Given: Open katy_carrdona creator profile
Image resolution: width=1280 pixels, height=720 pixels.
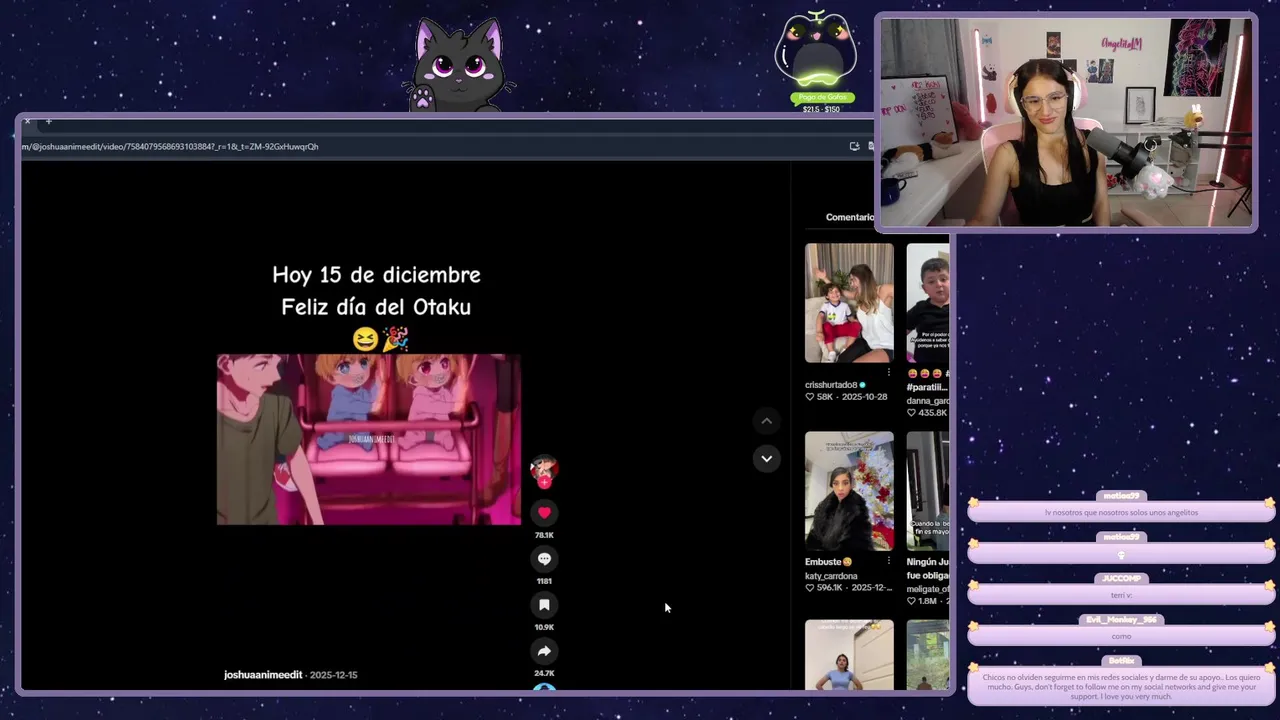Looking at the screenshot, I should point(831,576).
